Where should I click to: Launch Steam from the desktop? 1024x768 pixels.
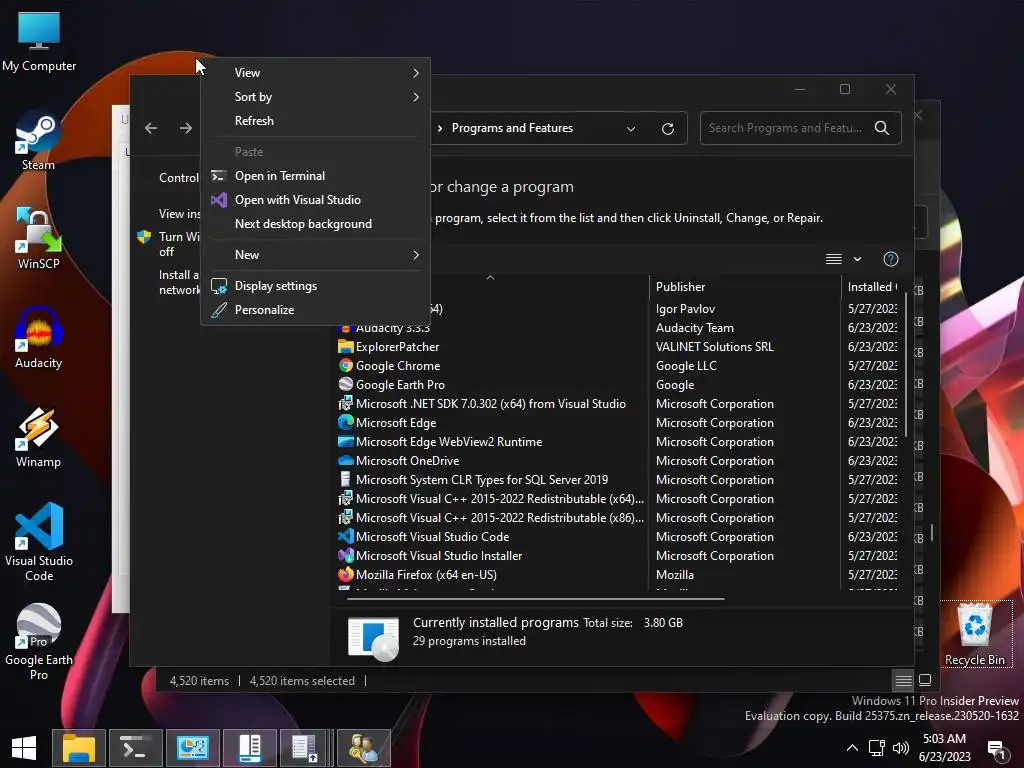(x=39, y=141)
